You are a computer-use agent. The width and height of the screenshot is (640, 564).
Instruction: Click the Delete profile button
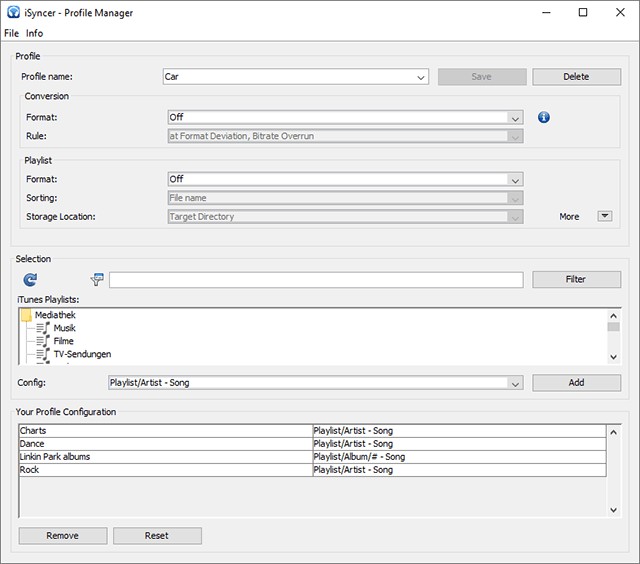coord(576,77)
